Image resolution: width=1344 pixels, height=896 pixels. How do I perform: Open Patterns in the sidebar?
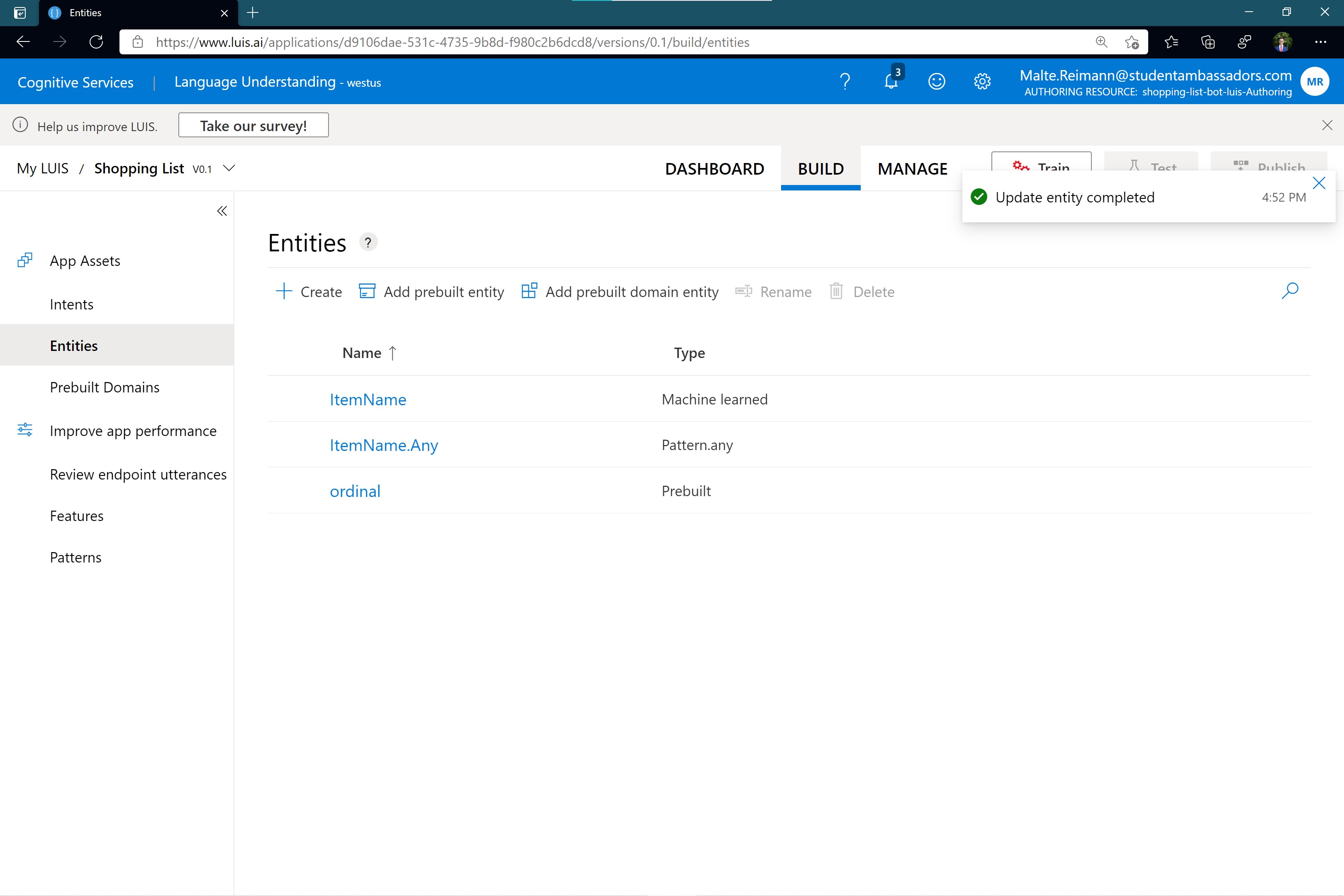point(75,557)
